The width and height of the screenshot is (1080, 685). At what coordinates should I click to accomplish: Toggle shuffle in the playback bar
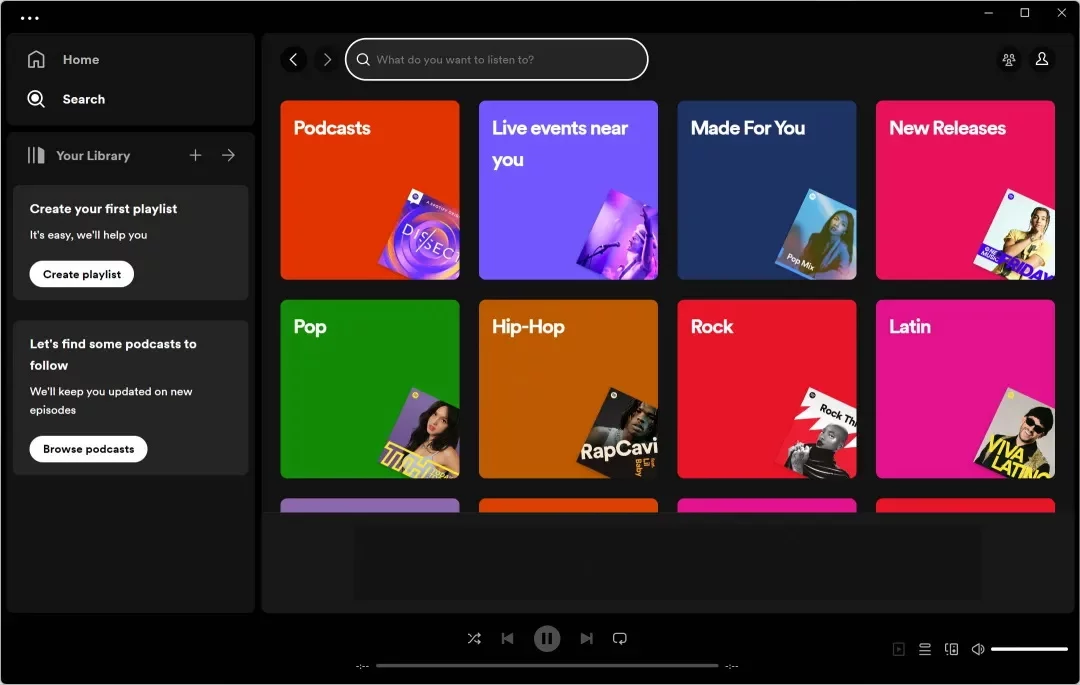click(474, 638)
